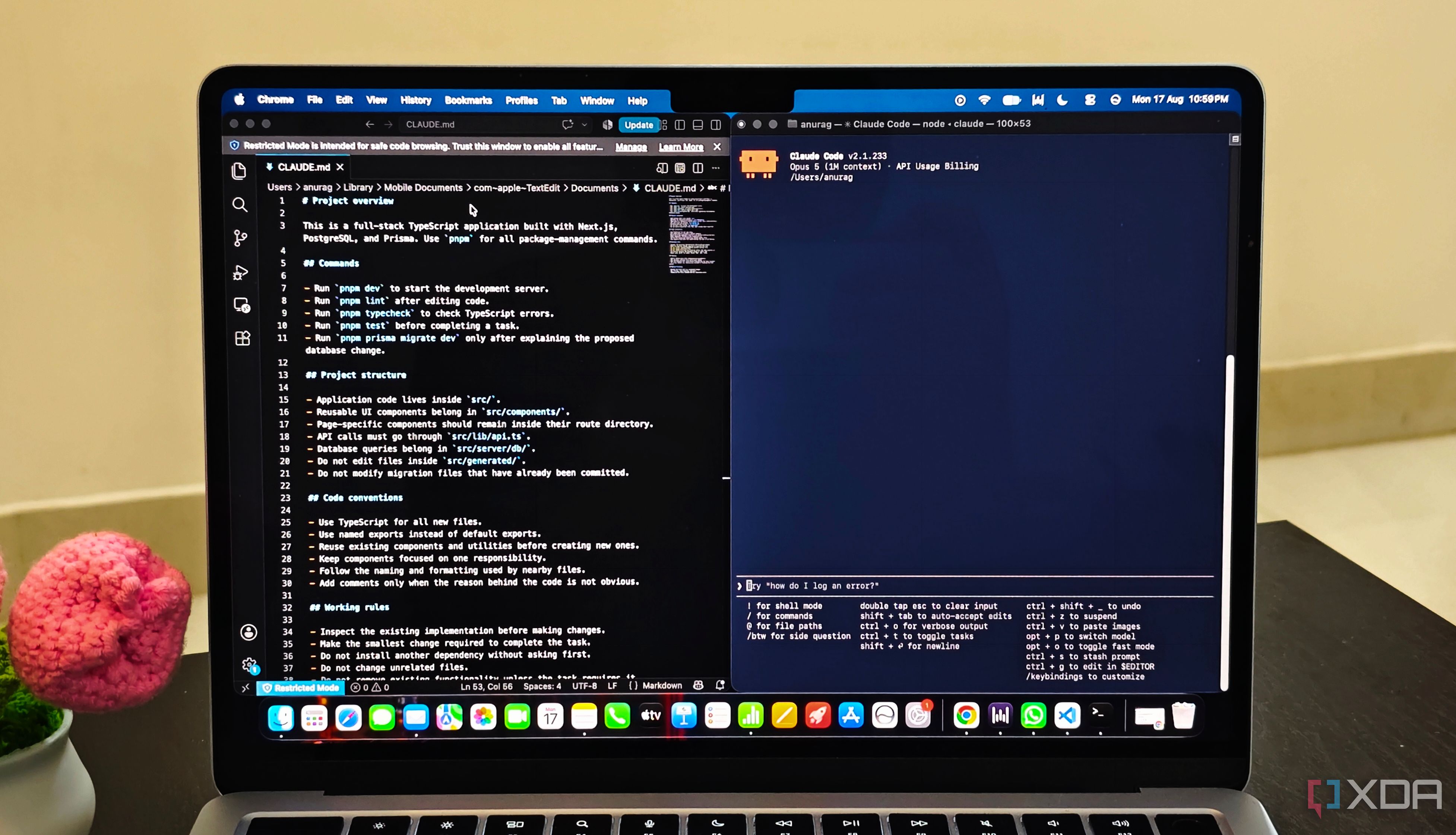Toggle the primary side bar
The height and width of the screenshot is (835, 1456).
click(x=680, y=125)
